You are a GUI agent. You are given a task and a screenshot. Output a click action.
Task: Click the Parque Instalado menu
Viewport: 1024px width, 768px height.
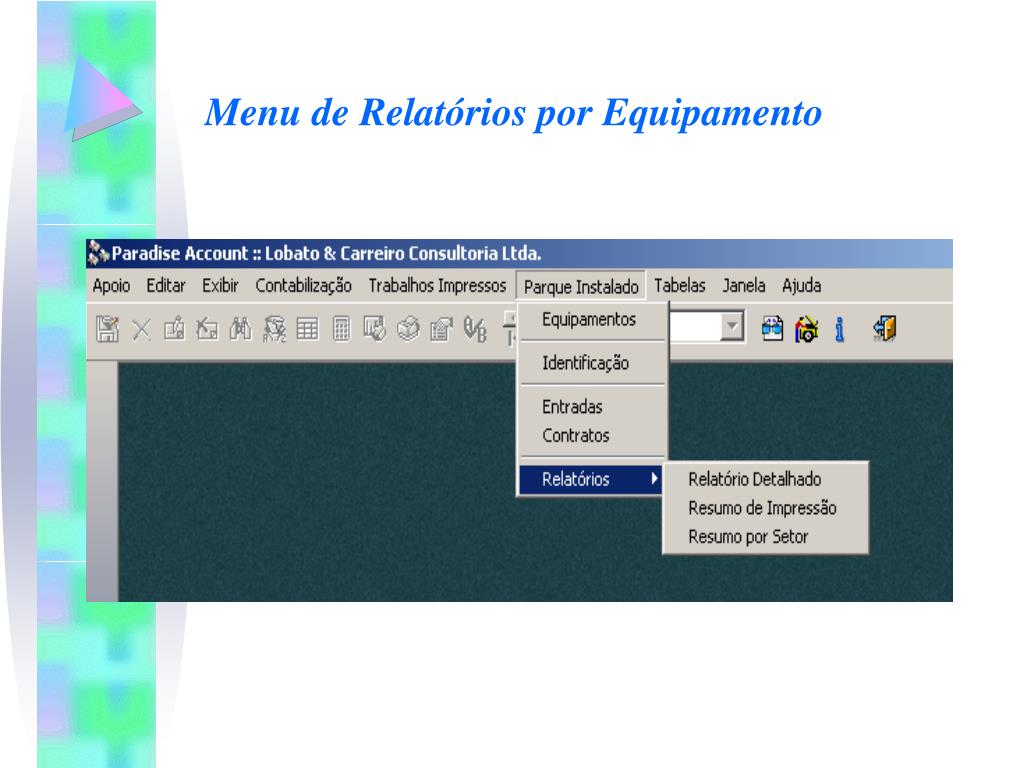coord(581,287)
